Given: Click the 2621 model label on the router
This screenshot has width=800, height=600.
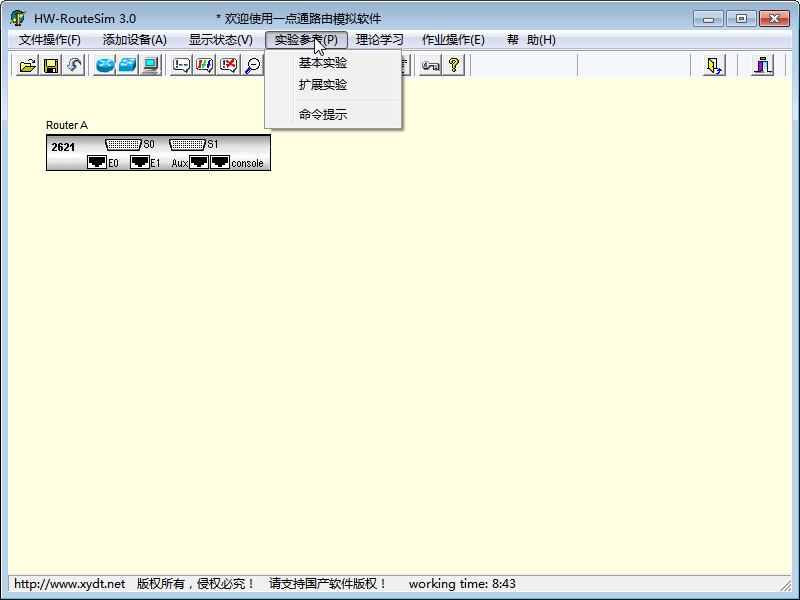Looking at the screenshot, I should click(63, 147).
